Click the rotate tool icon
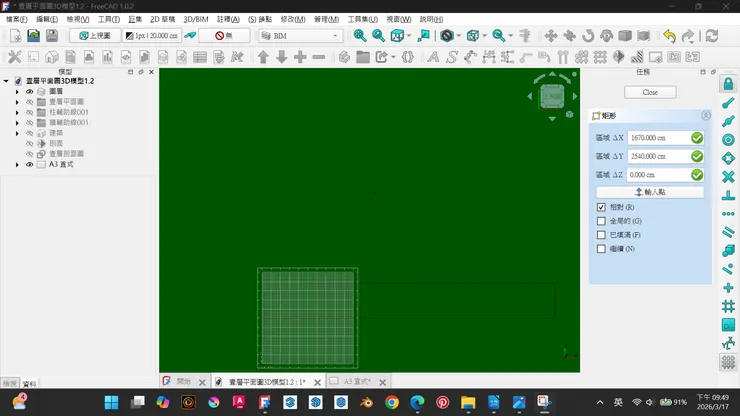 pos(588,35)
